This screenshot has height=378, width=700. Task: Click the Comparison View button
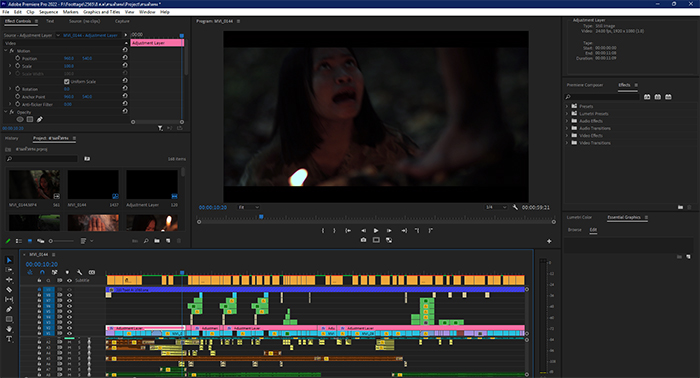pos(389,240)
